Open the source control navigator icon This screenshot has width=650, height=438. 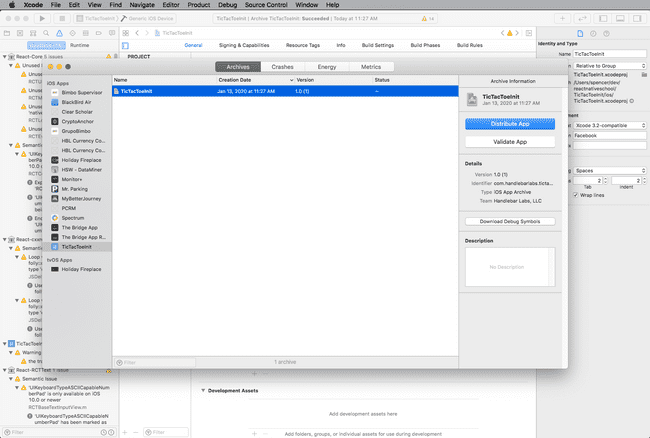click(x=20, y=33)
